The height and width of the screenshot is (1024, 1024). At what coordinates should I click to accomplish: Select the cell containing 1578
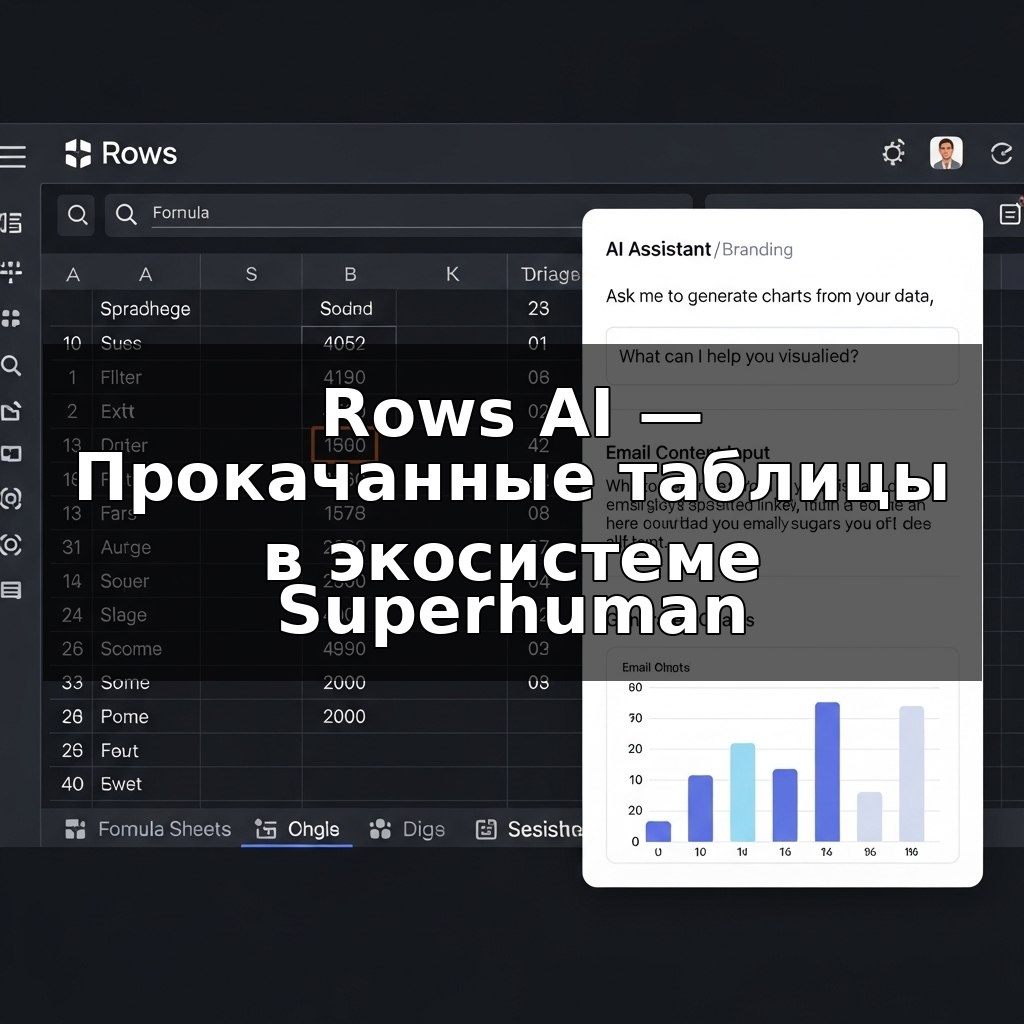click(x=344, y=513)
